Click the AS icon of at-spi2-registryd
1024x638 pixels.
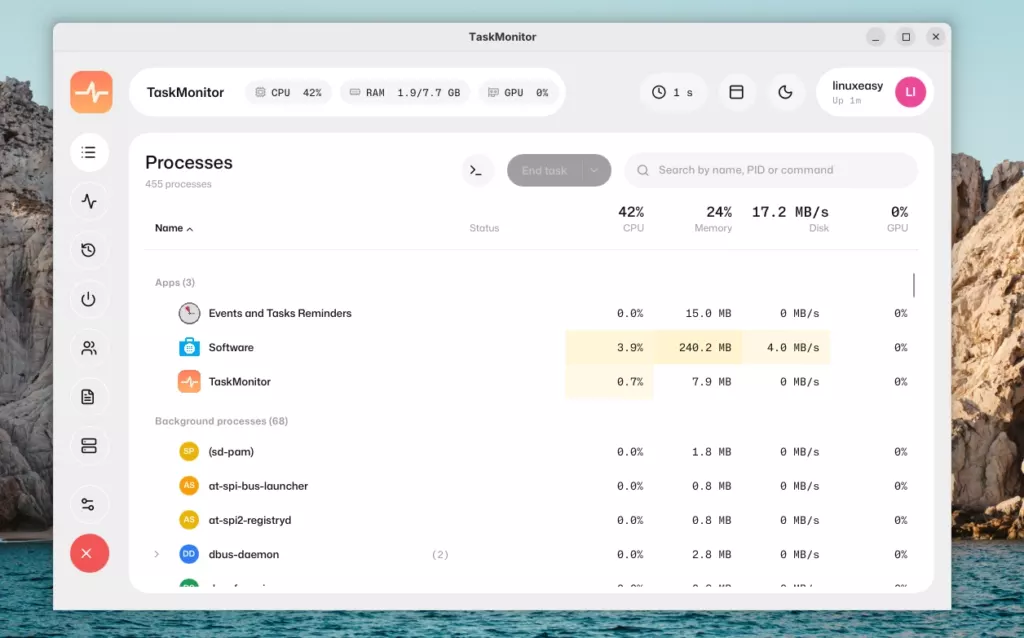189,520
